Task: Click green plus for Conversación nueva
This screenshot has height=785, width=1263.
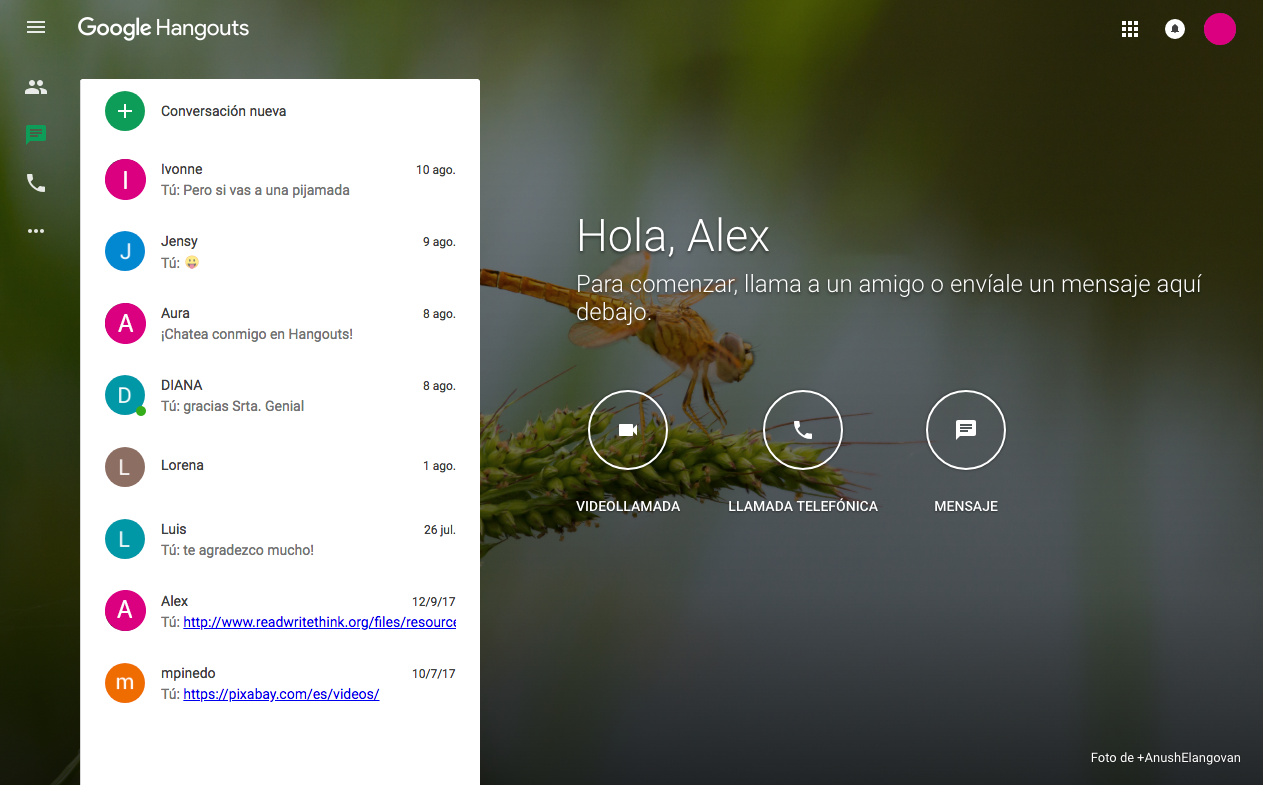Action: (x=125, y=111)
